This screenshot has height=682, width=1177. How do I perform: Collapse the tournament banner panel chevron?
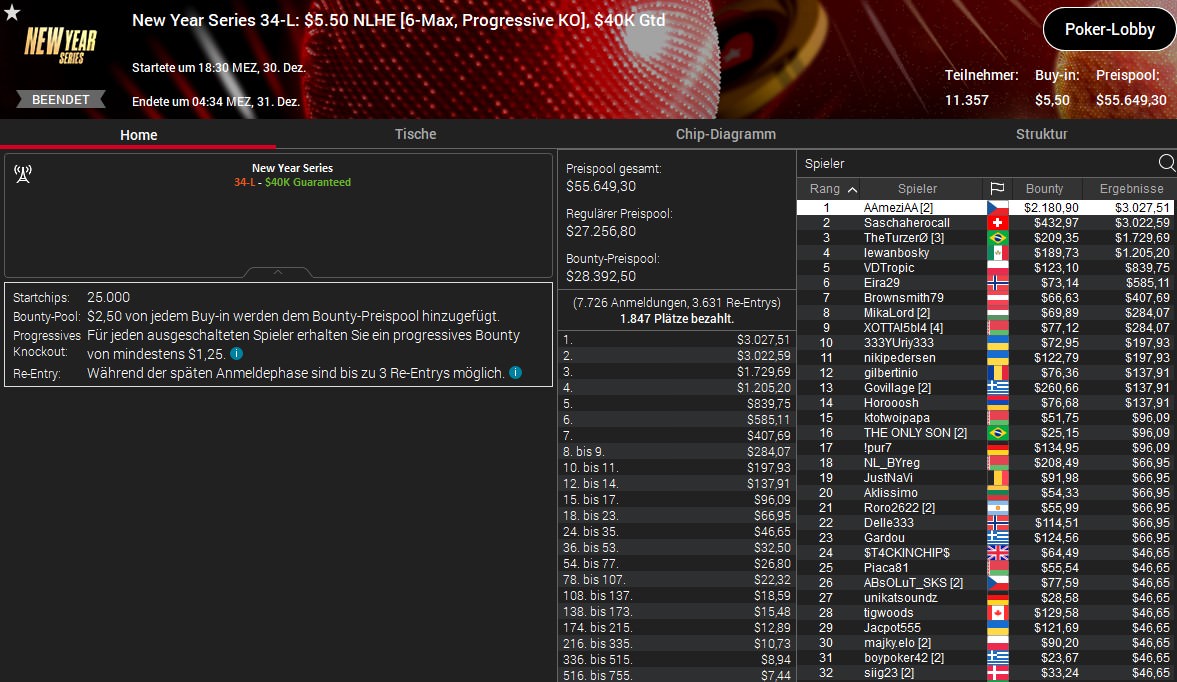point(278,272)
